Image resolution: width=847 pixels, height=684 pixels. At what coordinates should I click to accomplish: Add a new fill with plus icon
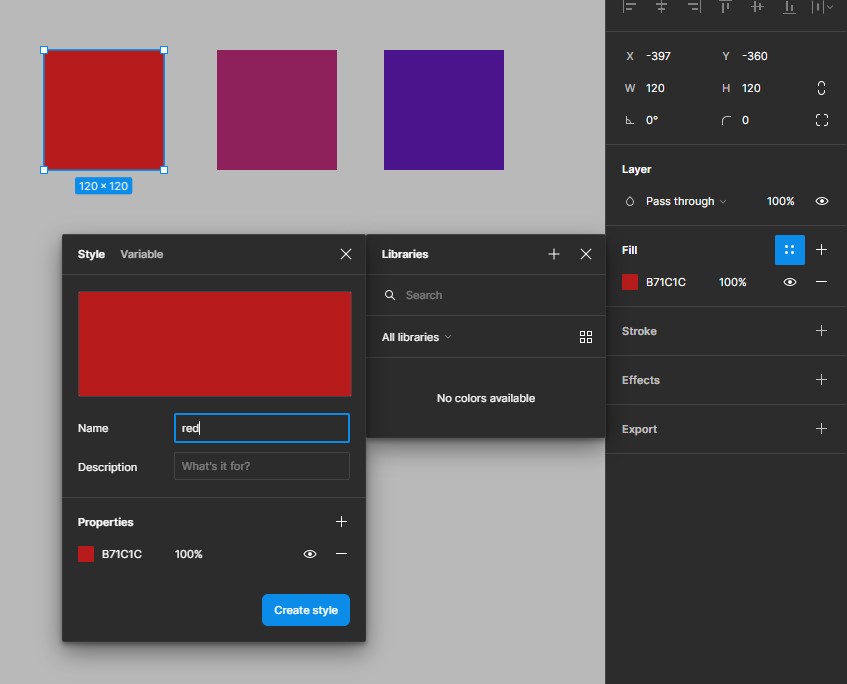pos(821,250)
